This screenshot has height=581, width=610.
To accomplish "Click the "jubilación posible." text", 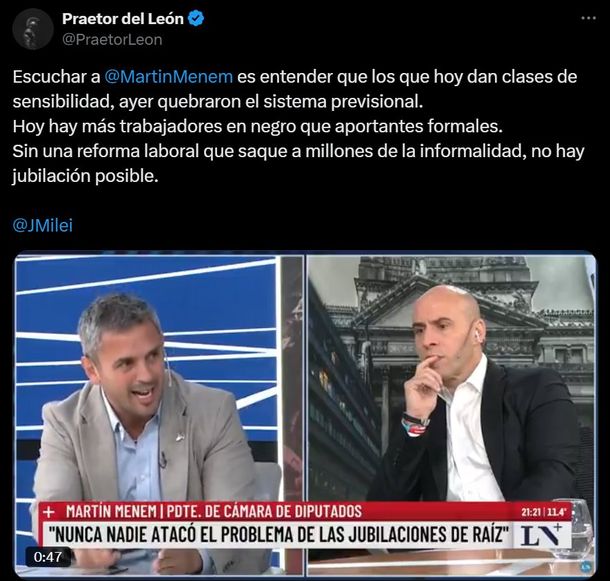I will point(86,176).
